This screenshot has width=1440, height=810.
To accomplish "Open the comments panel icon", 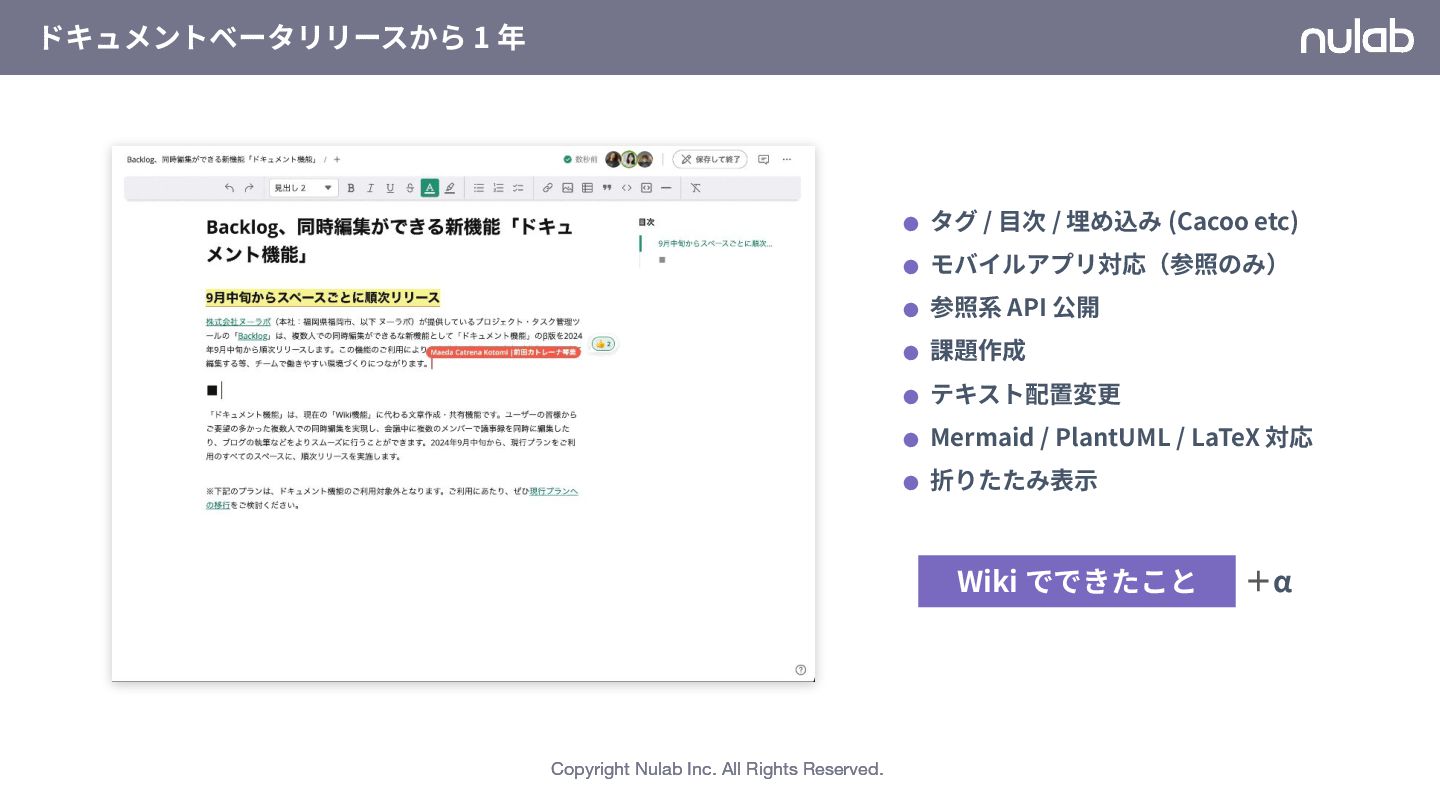I will [763, 159].
